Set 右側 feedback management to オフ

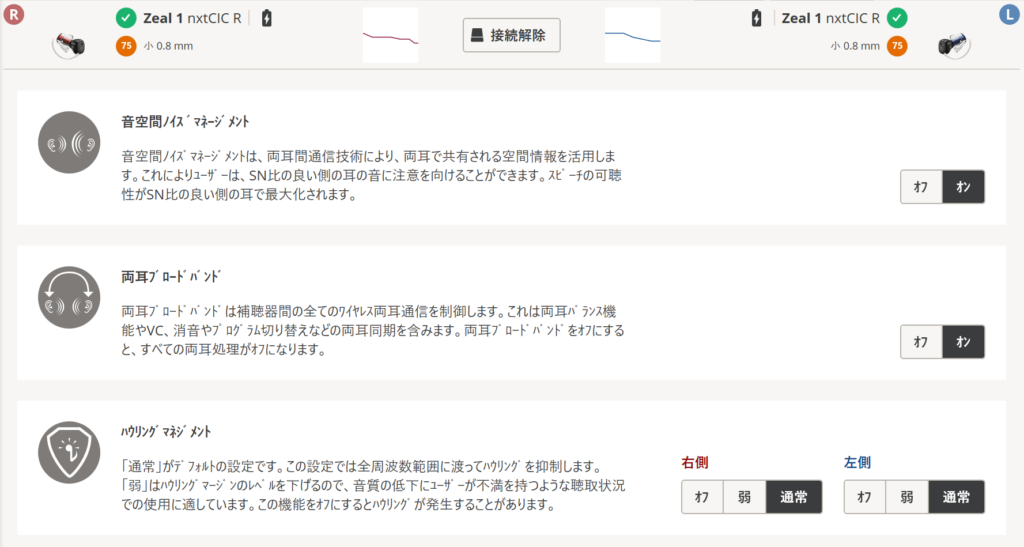[x=702, y=497]
